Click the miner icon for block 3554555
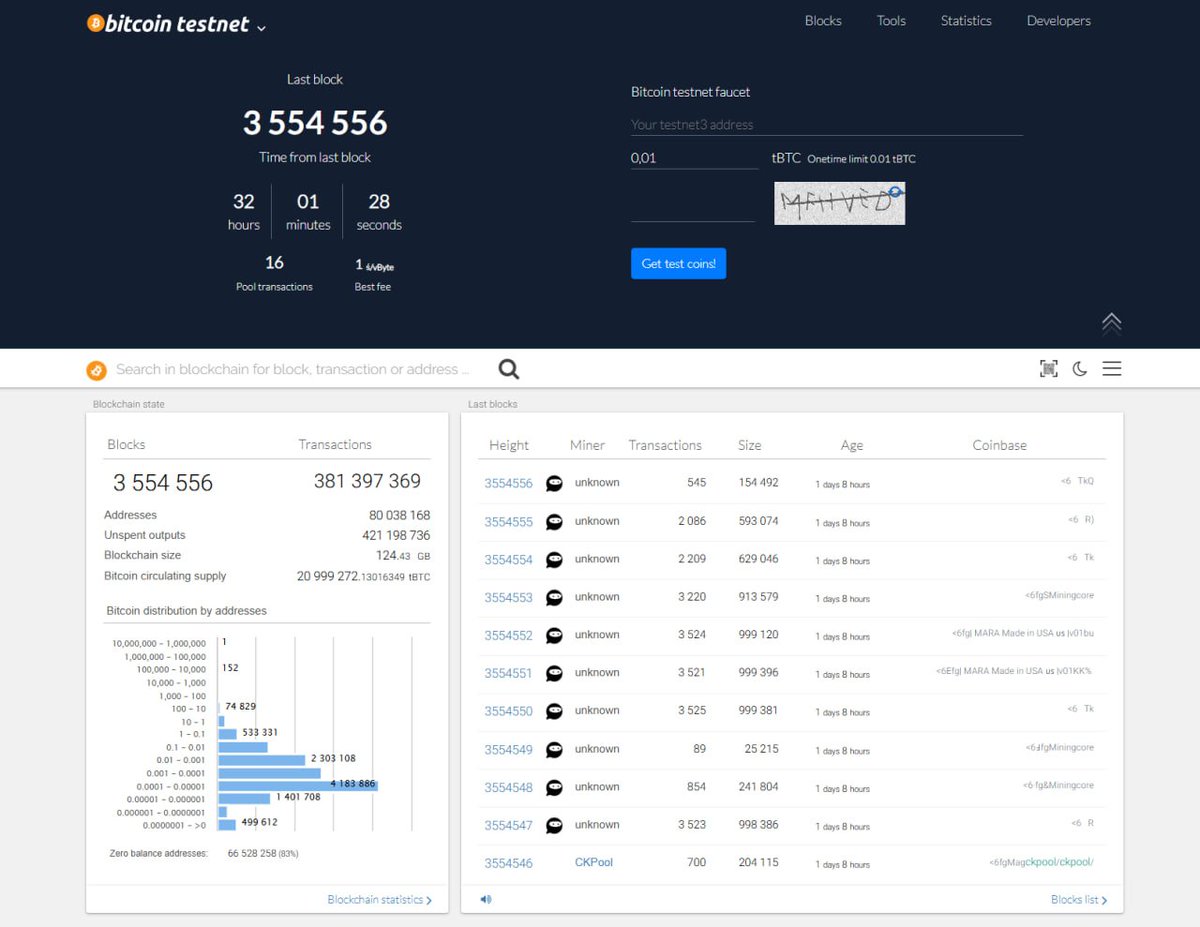The width and height of the screenshot is (1200, 927). pyautogui.click(x=554, y=522)
